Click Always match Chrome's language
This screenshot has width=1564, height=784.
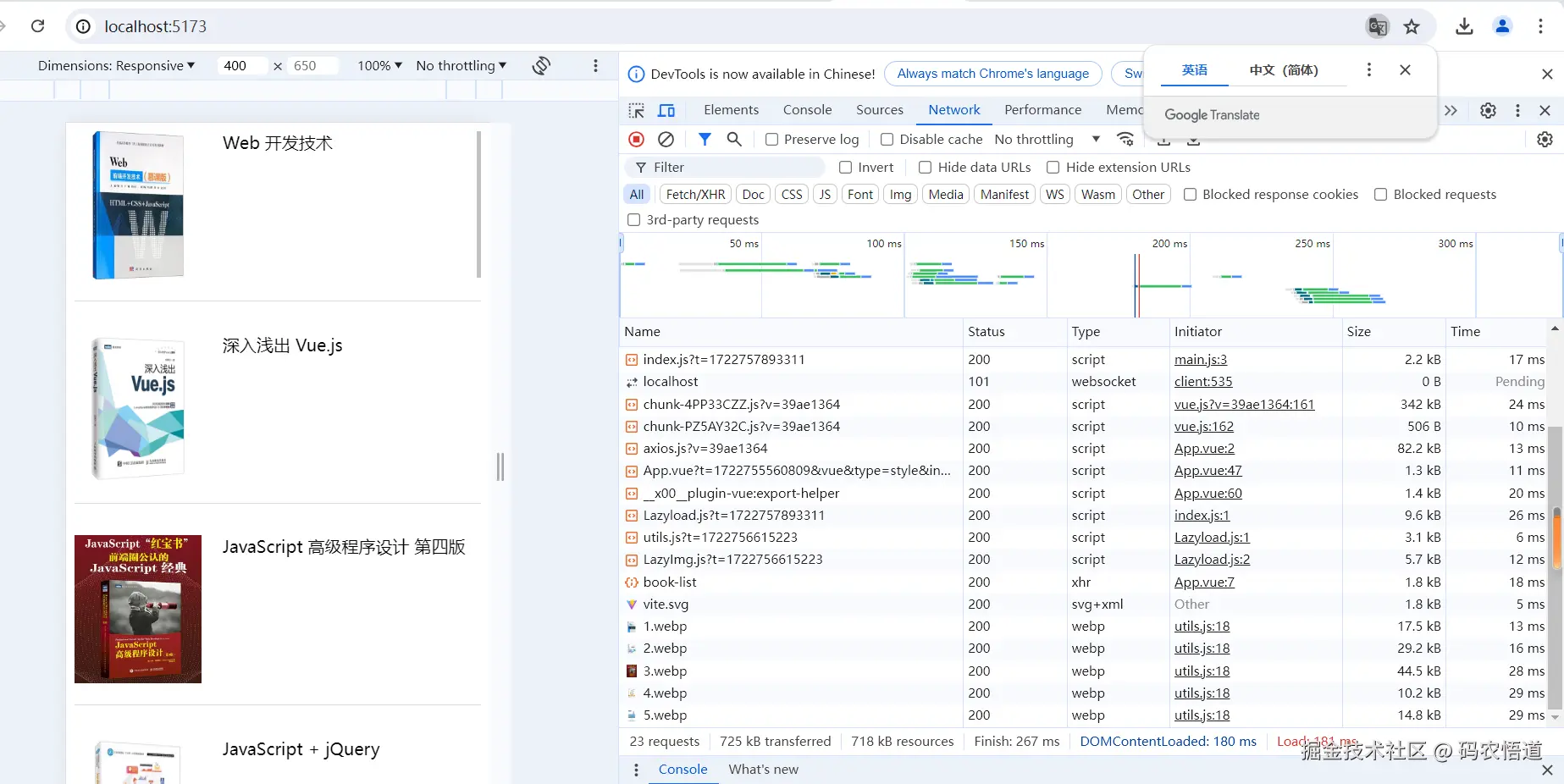993,74
